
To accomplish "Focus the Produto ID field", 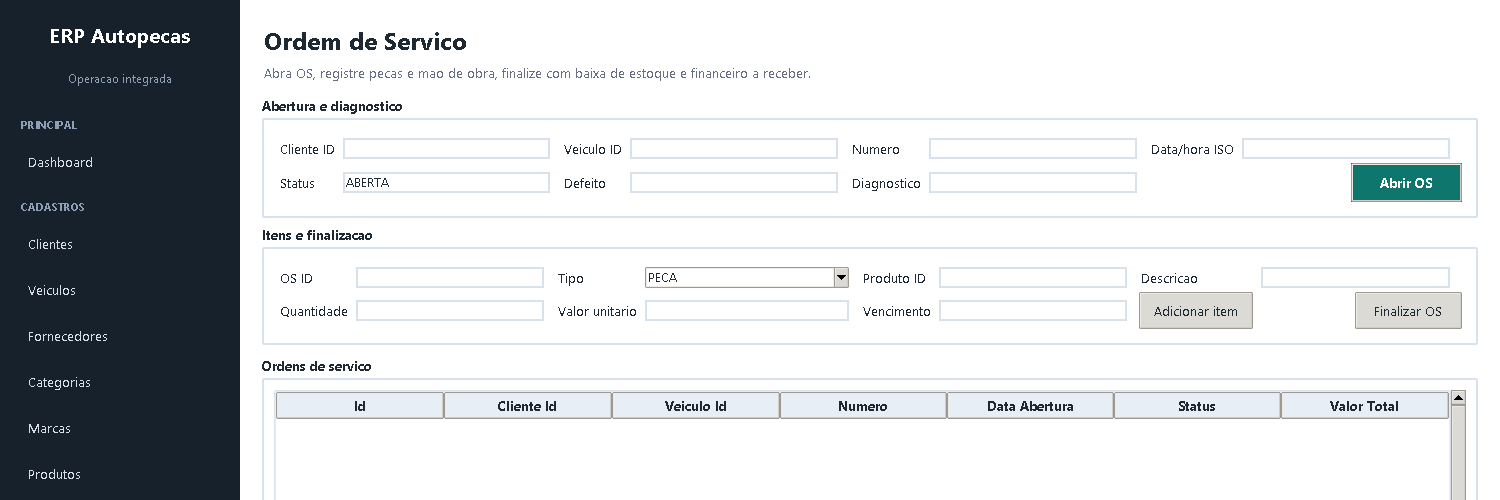I will [1033, 278].
